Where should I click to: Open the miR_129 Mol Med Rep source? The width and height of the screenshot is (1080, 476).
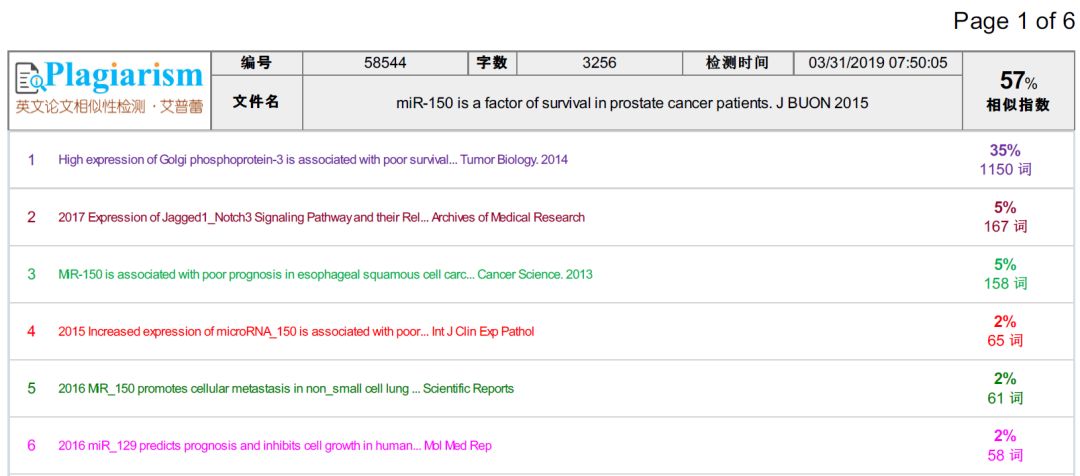click(275, 445)
